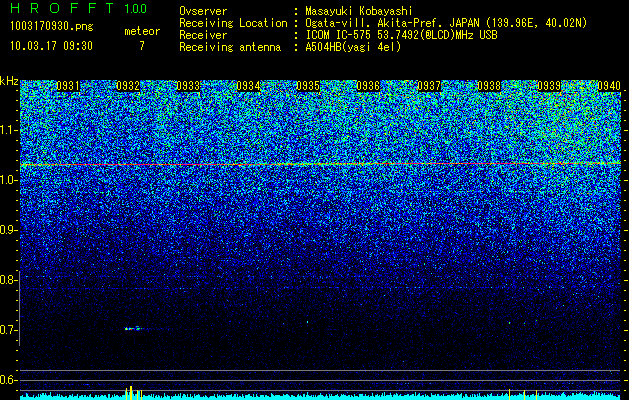This screenshot has width=629, height=400.
Task: Click the Receiving Location value text
Action: [446, 23]
